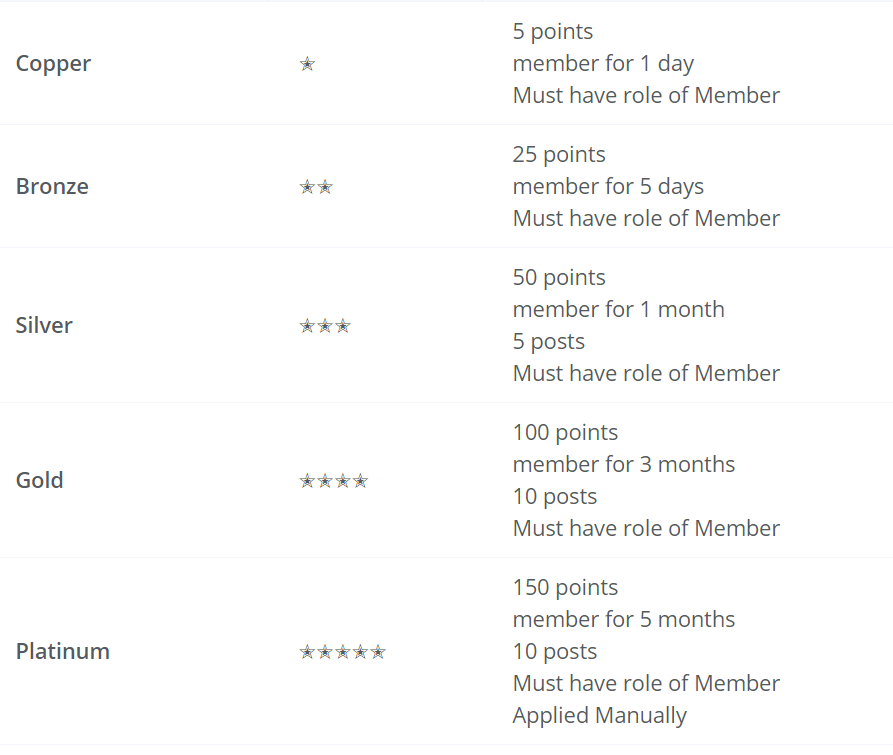The image size is (893, 755).
Task: Select 'member for 1 month' text
Action: tap(618, 310)
